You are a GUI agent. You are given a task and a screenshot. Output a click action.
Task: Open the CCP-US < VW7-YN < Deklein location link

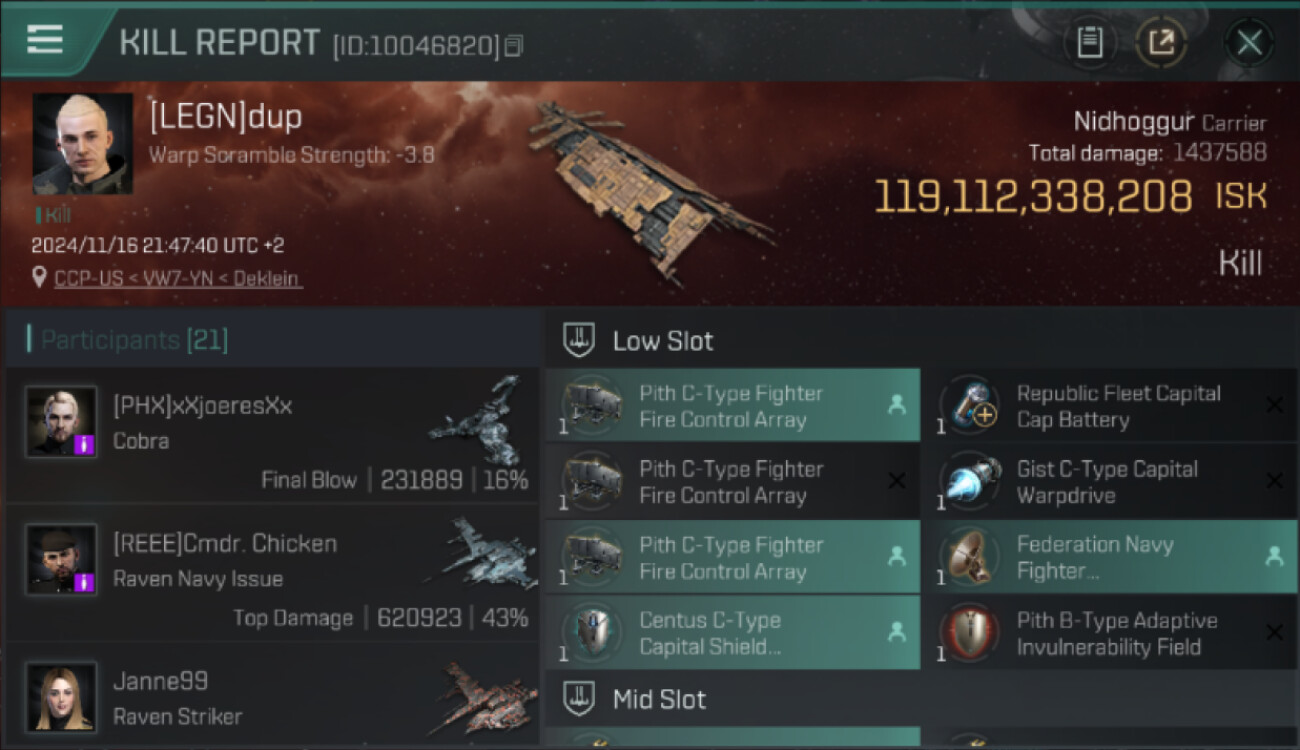178,279
